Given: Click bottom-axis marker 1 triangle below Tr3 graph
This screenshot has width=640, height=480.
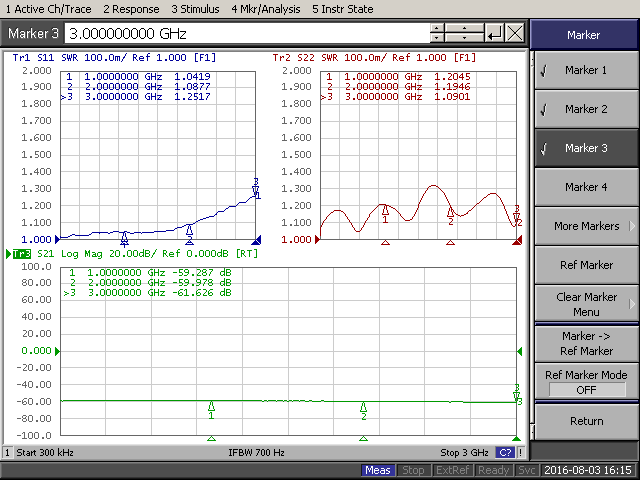Looking at the screenshot, I should [211, 439].
